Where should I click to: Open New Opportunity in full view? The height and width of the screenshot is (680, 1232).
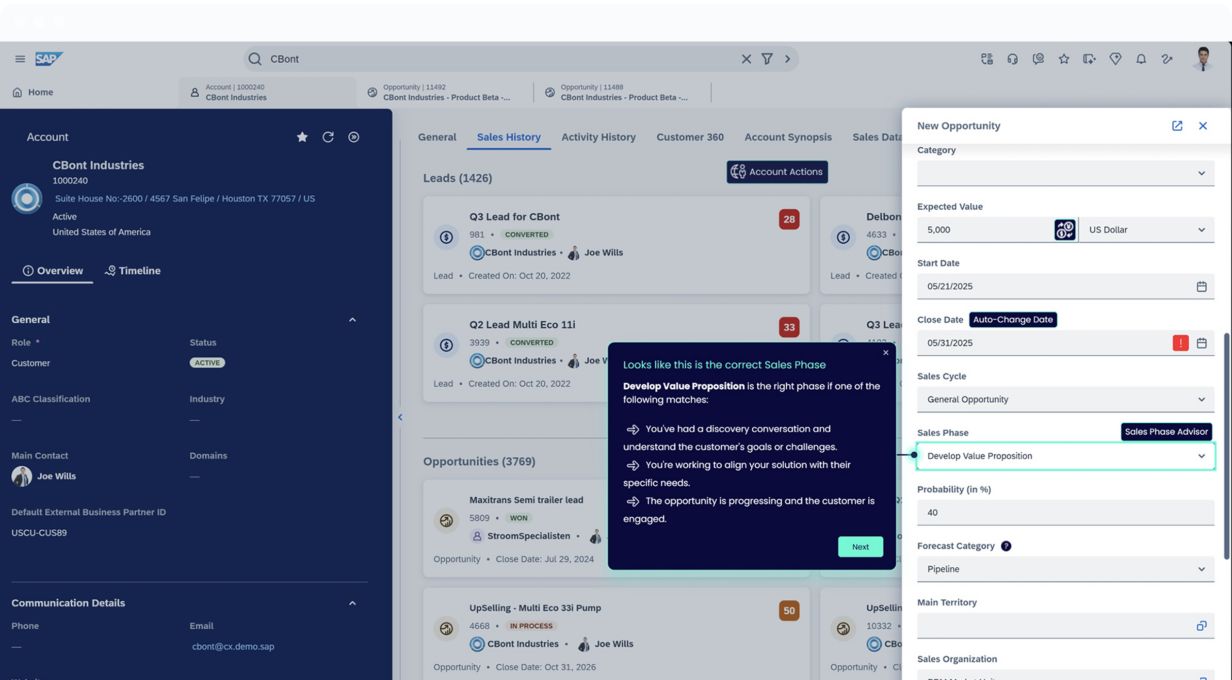pos(1177,126)
